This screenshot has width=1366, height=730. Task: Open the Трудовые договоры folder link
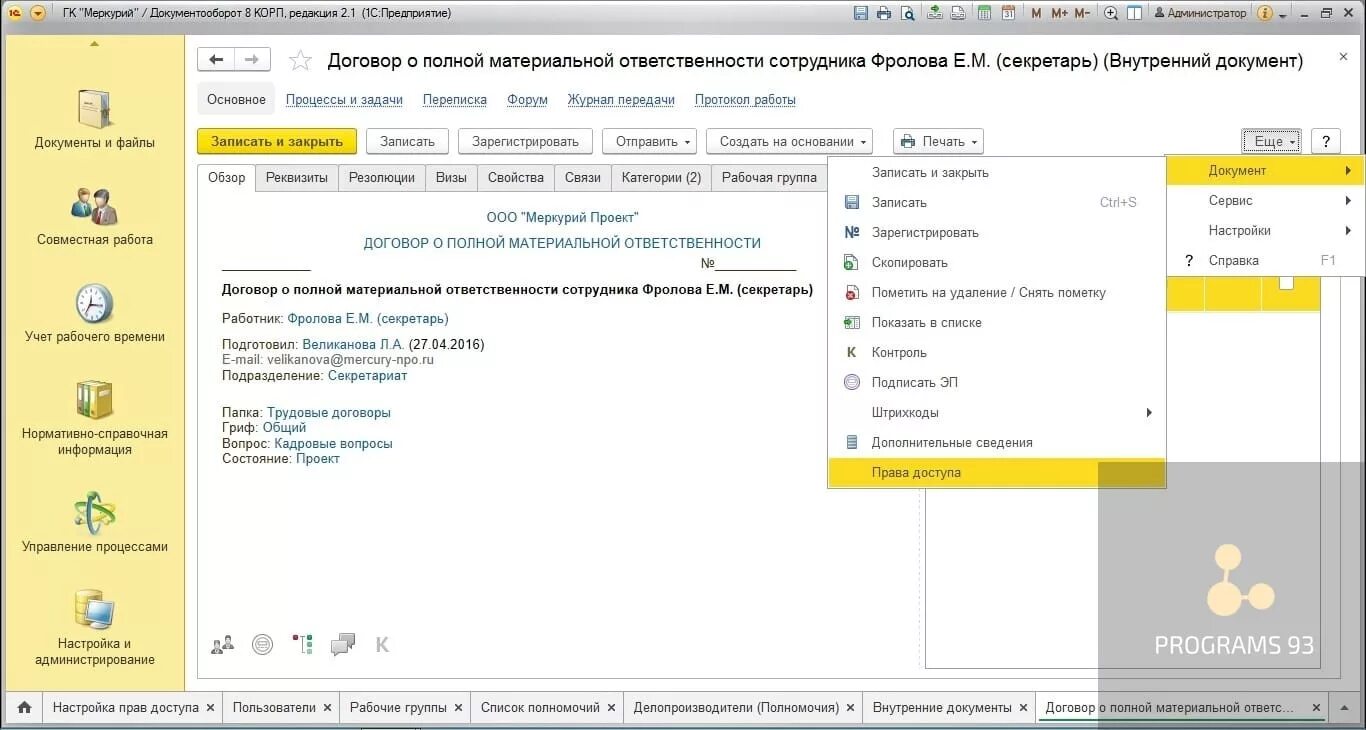[x=329, y=412]
